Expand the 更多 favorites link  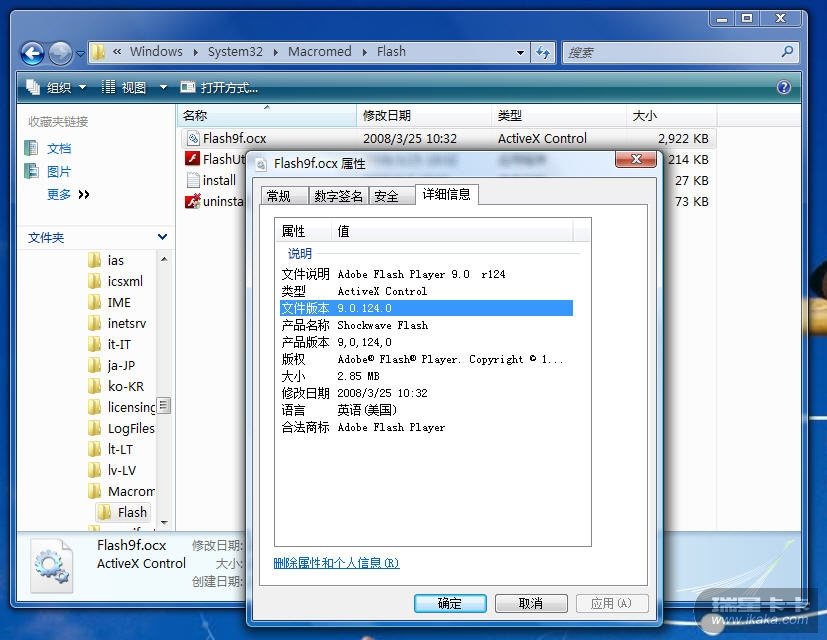coord(68,195)
